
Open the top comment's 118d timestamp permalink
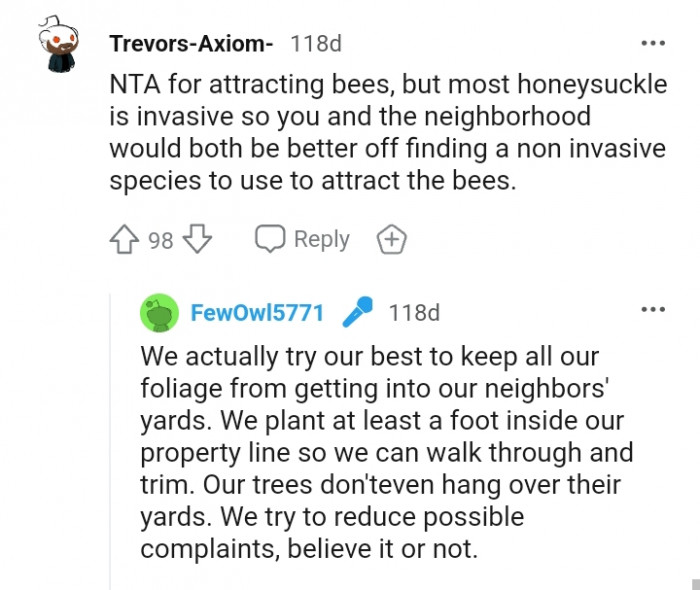tap(315, 44)
